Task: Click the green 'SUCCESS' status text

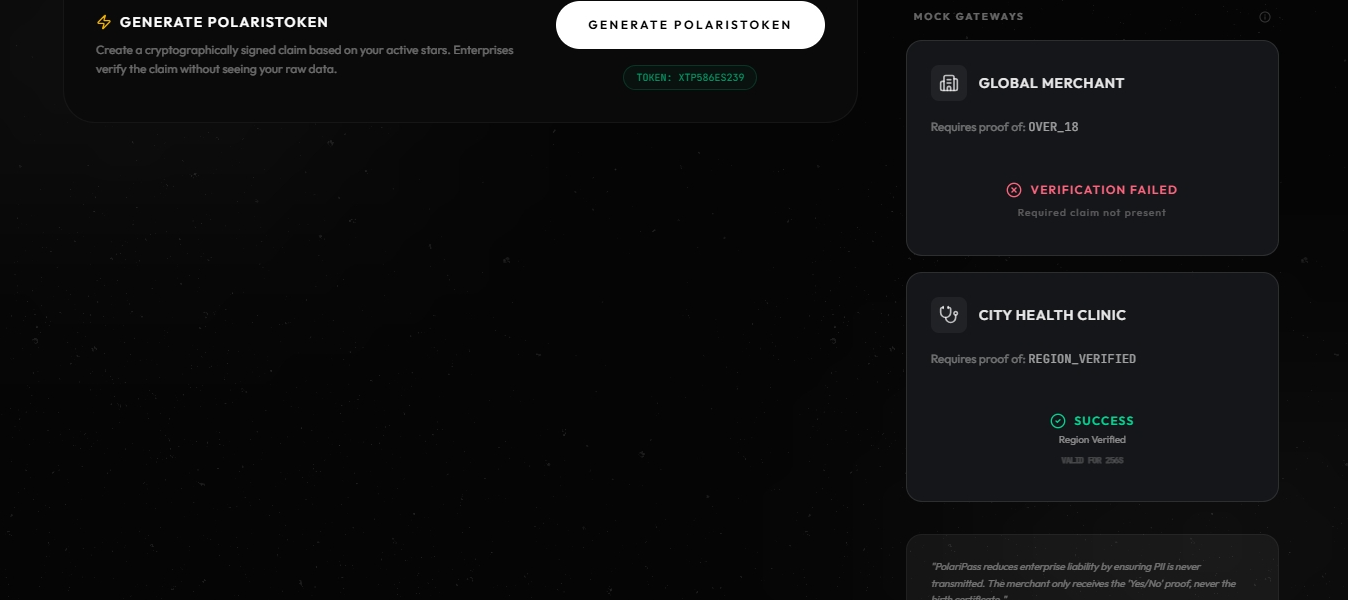Action: point(1104,421)
